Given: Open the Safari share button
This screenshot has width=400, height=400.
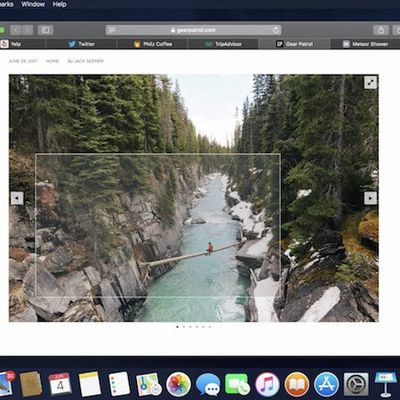Looking at the screenshot, I should tap(381, 30).
